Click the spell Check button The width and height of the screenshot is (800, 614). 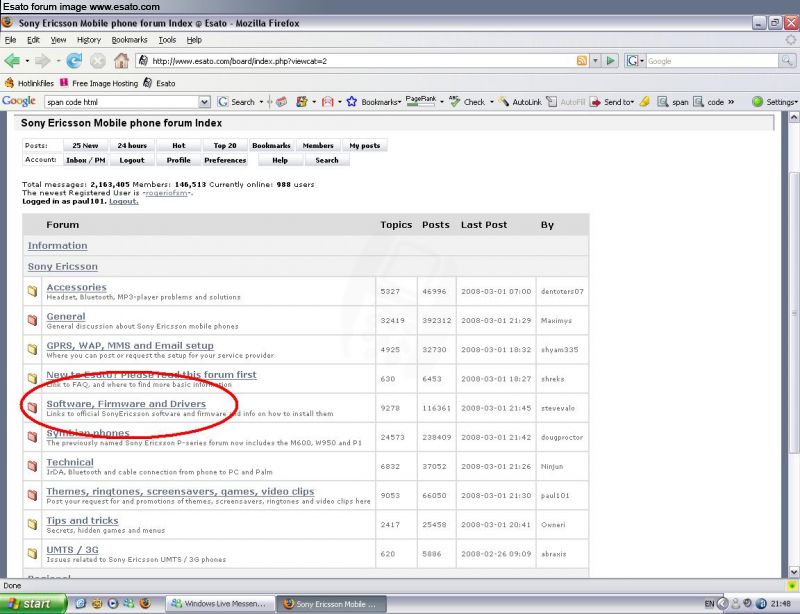[467, 102]
